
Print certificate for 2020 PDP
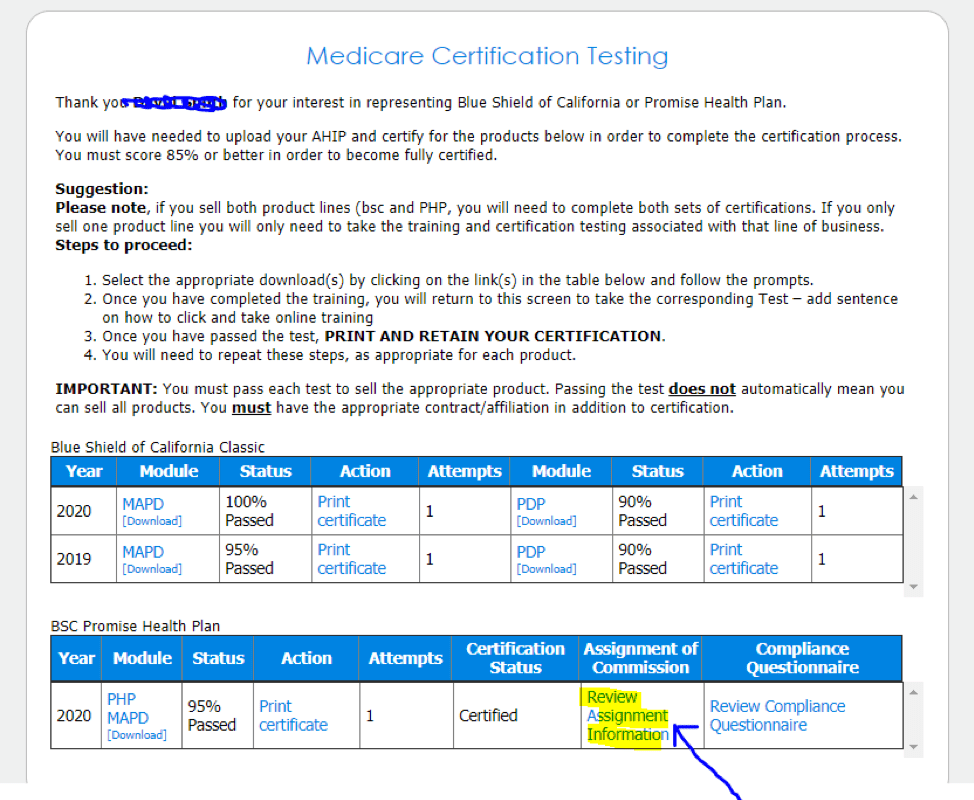pos(744,511)
